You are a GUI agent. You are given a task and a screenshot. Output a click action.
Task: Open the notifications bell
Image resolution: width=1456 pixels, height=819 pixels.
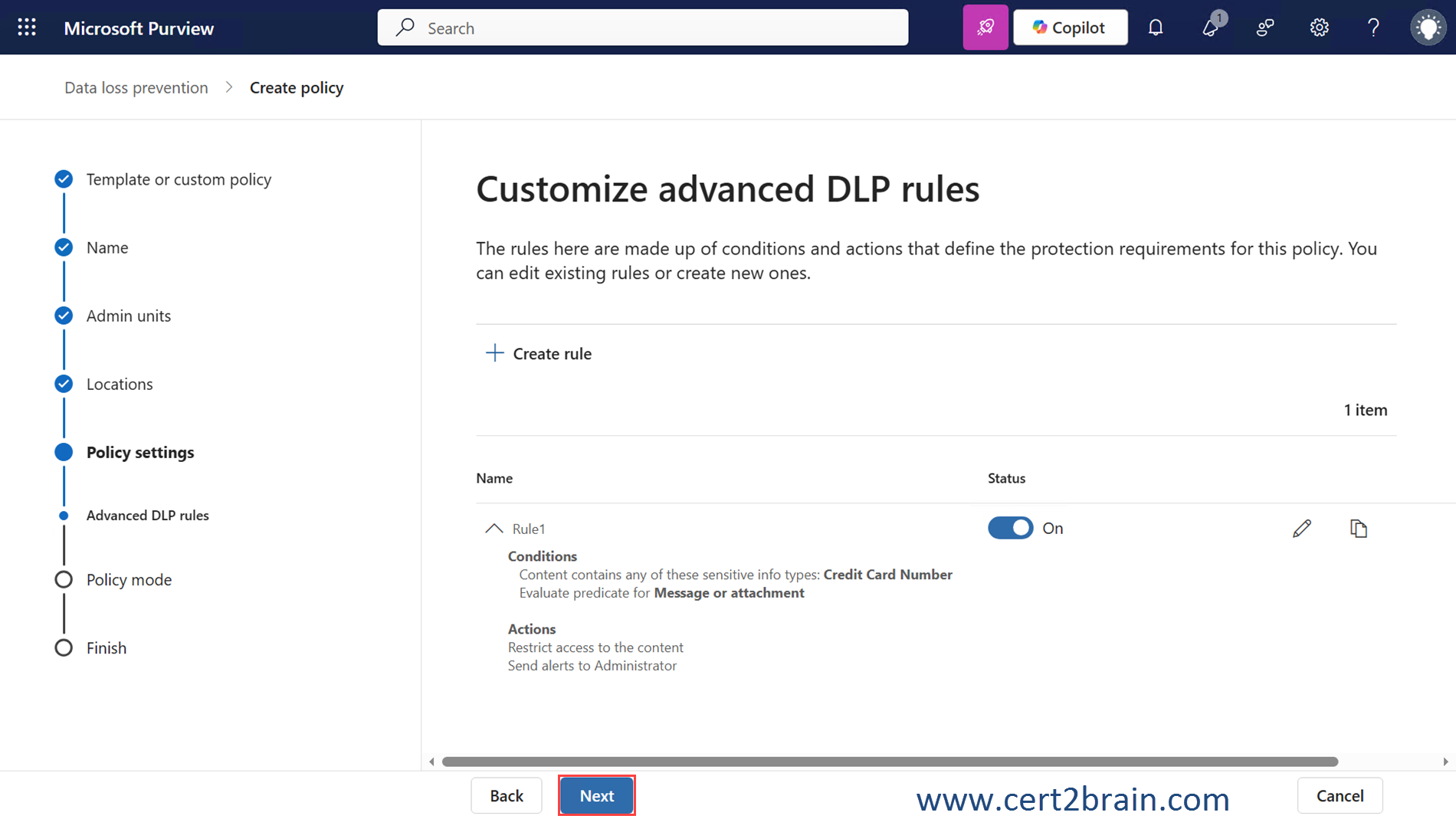point(1156,28)
